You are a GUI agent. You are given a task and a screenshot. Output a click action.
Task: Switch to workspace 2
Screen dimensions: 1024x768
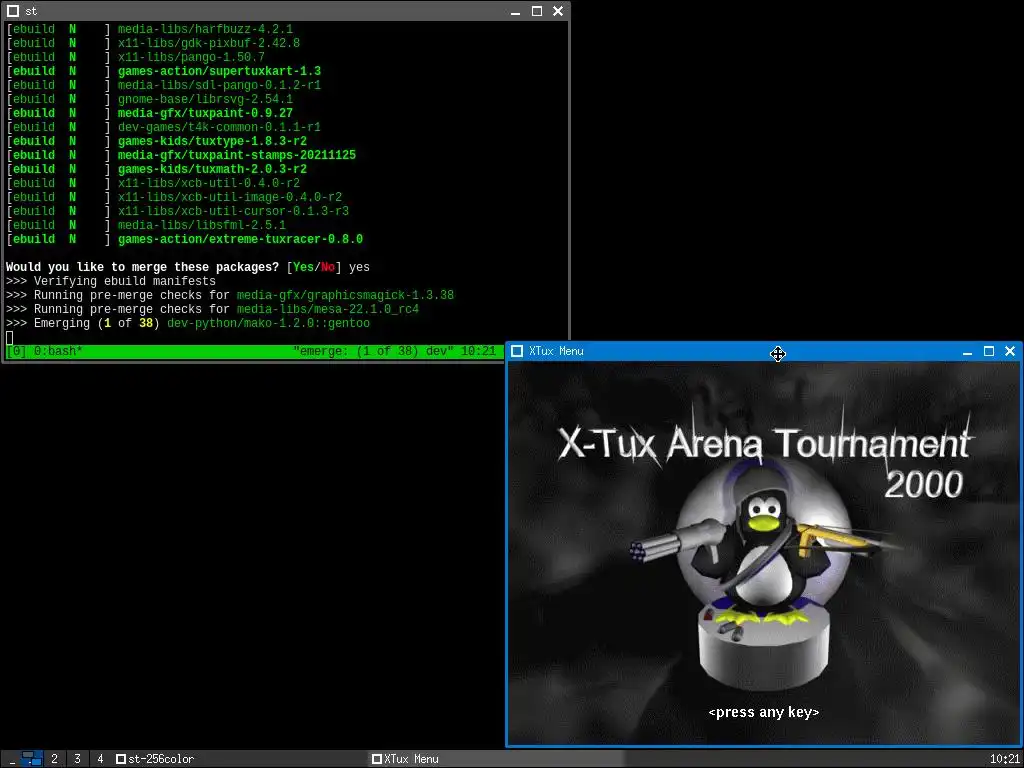click(54, 759)
